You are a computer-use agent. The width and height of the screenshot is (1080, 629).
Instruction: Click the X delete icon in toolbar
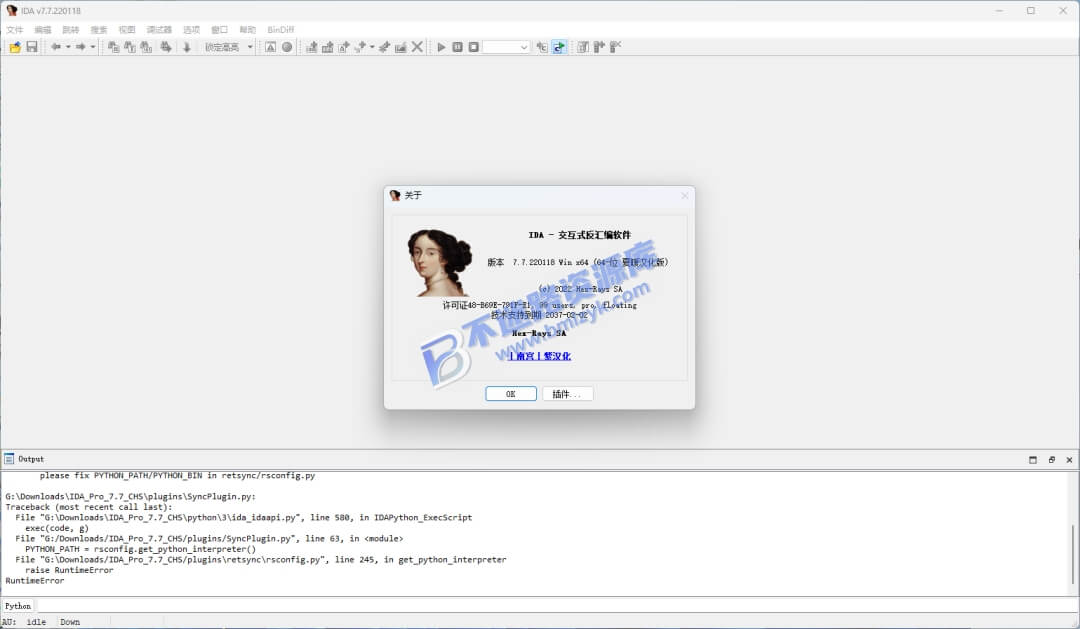point(417,47)
